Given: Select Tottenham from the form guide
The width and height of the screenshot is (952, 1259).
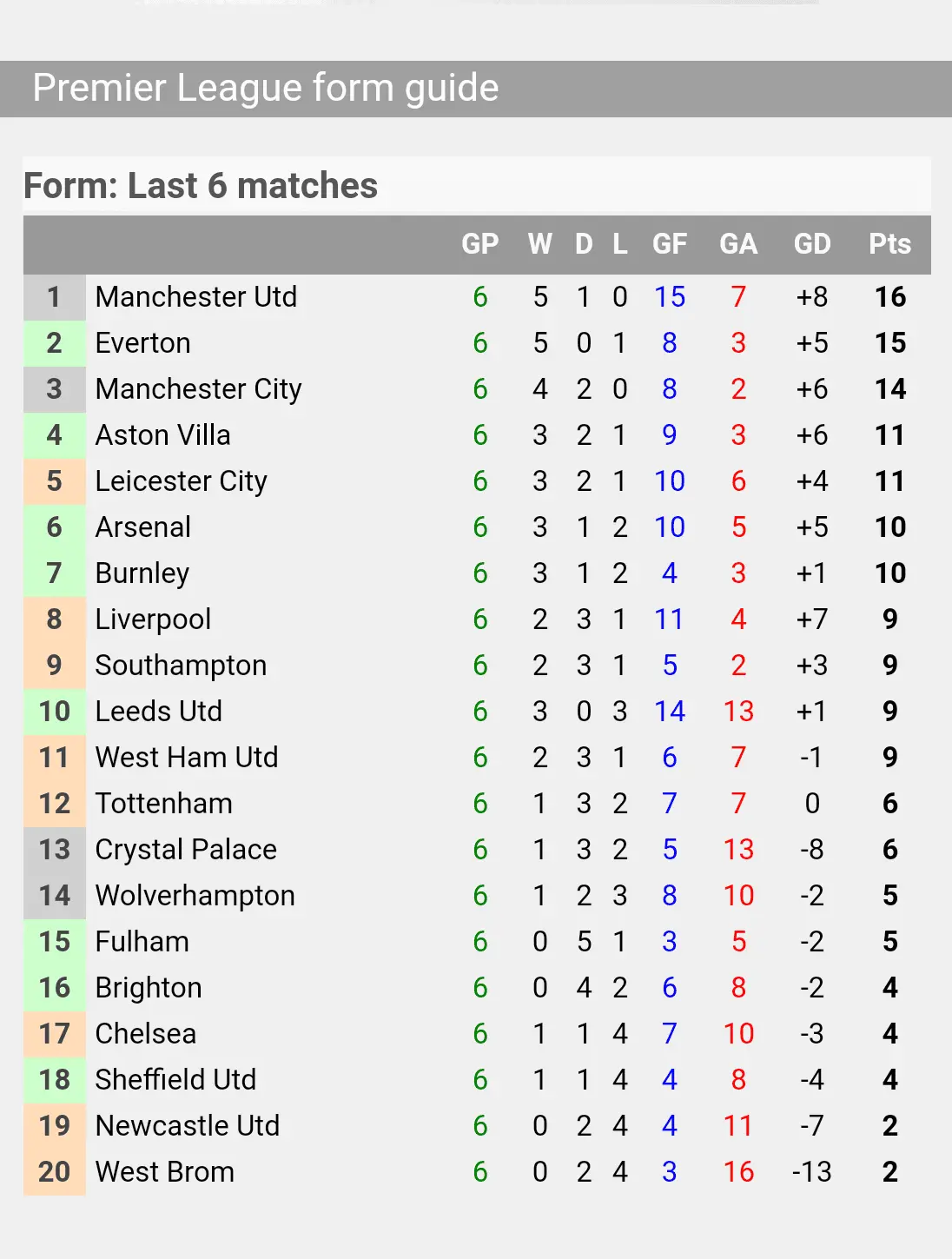Looking at the screenshot, I should tap(164, 804).
